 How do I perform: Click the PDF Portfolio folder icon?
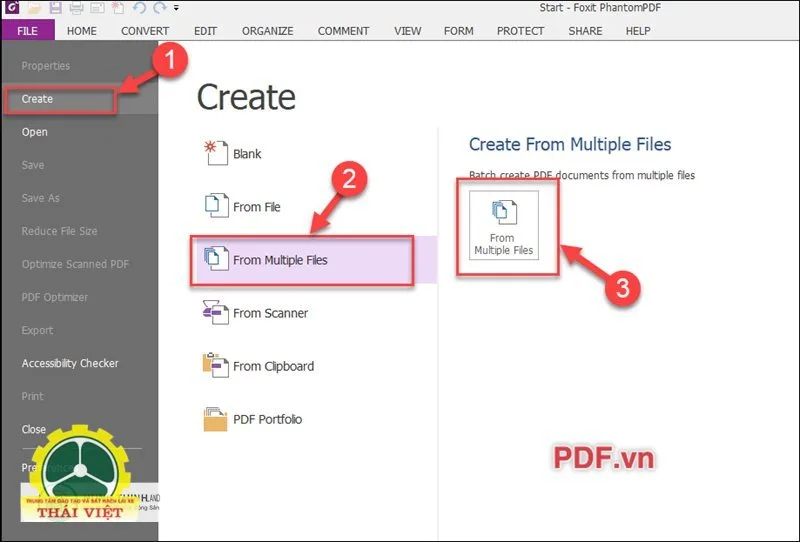pos(215,418)
